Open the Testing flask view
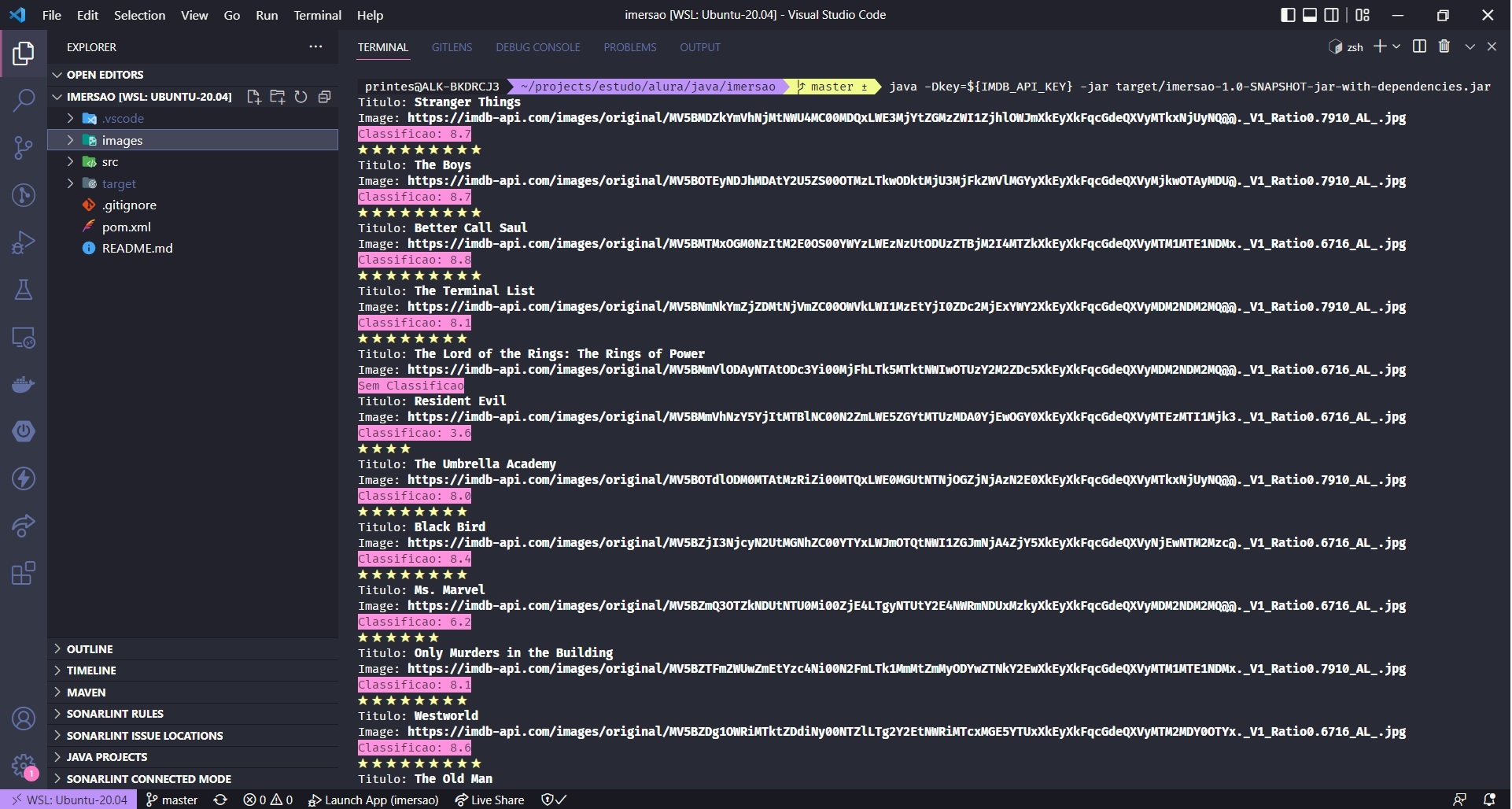 [x=24, y=290]
